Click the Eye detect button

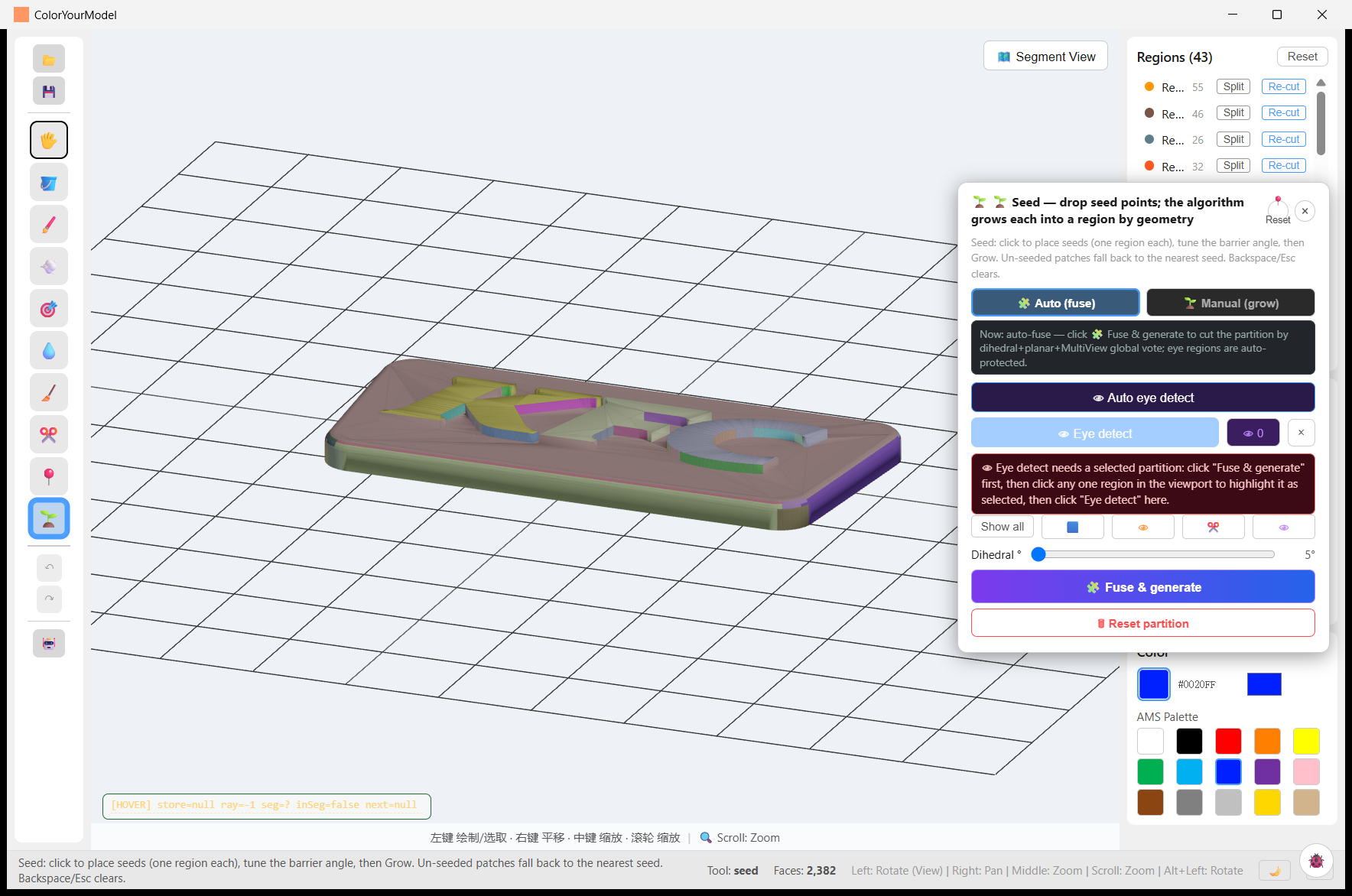click(x=1095, y=433)
